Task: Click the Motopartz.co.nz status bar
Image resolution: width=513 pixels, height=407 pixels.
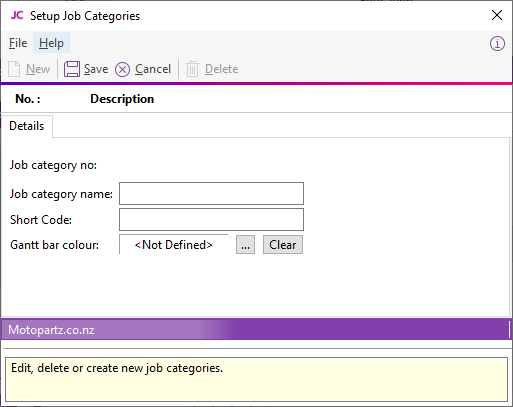Action: pyautogui.click(x=256, y=330)
